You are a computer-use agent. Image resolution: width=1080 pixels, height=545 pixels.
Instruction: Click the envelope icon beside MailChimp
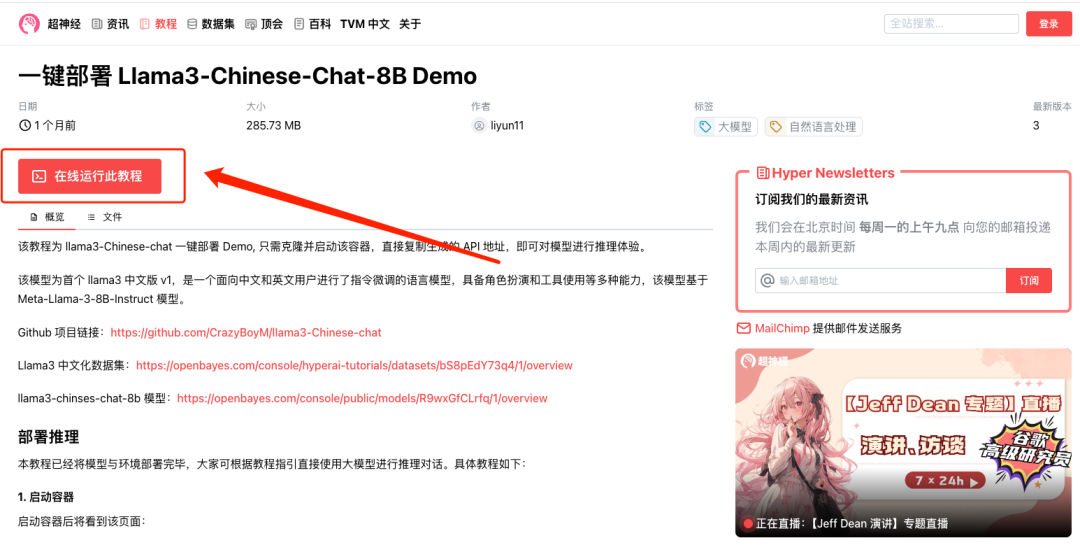(743, 328)
